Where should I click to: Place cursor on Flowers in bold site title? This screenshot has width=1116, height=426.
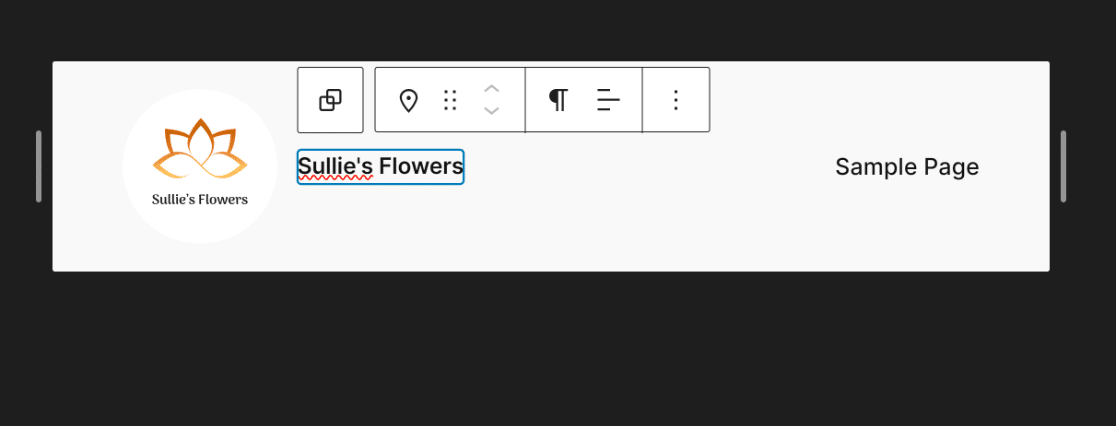coord(421,166)
